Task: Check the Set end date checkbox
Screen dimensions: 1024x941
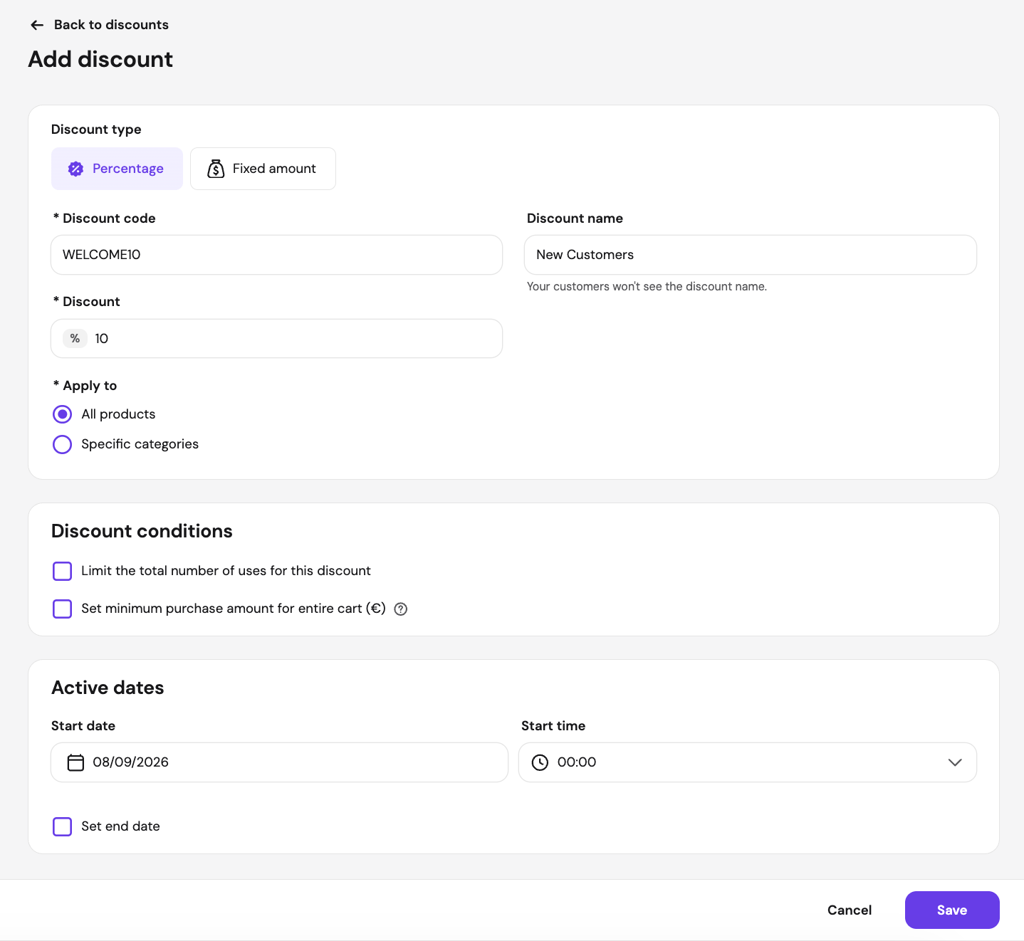Action: (x=62, y=827)
